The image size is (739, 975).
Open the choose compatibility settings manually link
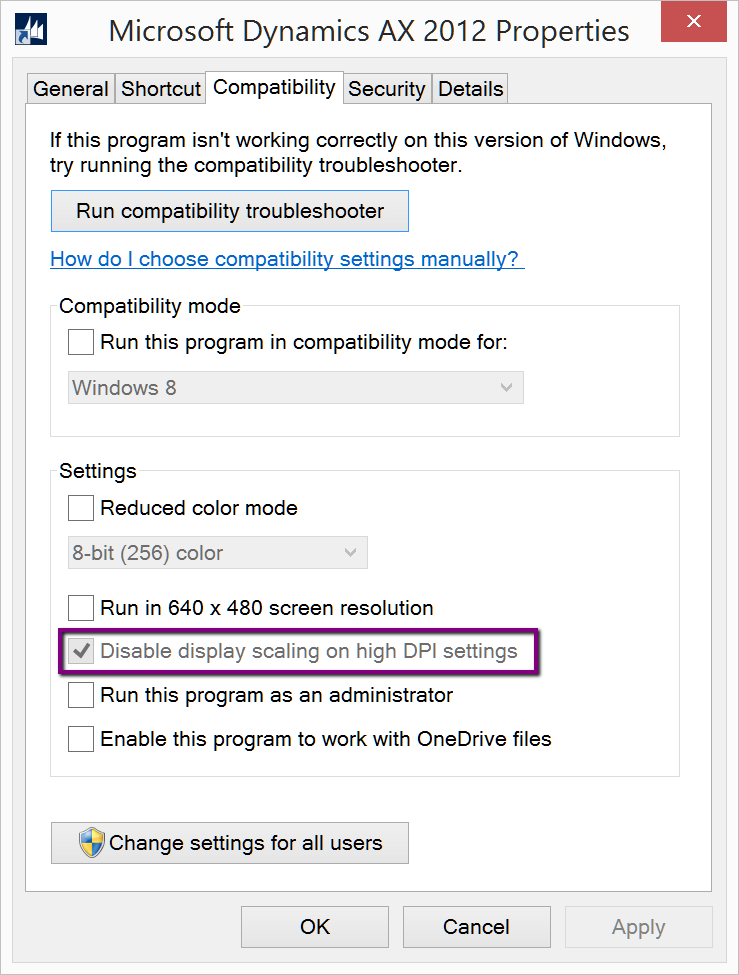click(286, 259)
